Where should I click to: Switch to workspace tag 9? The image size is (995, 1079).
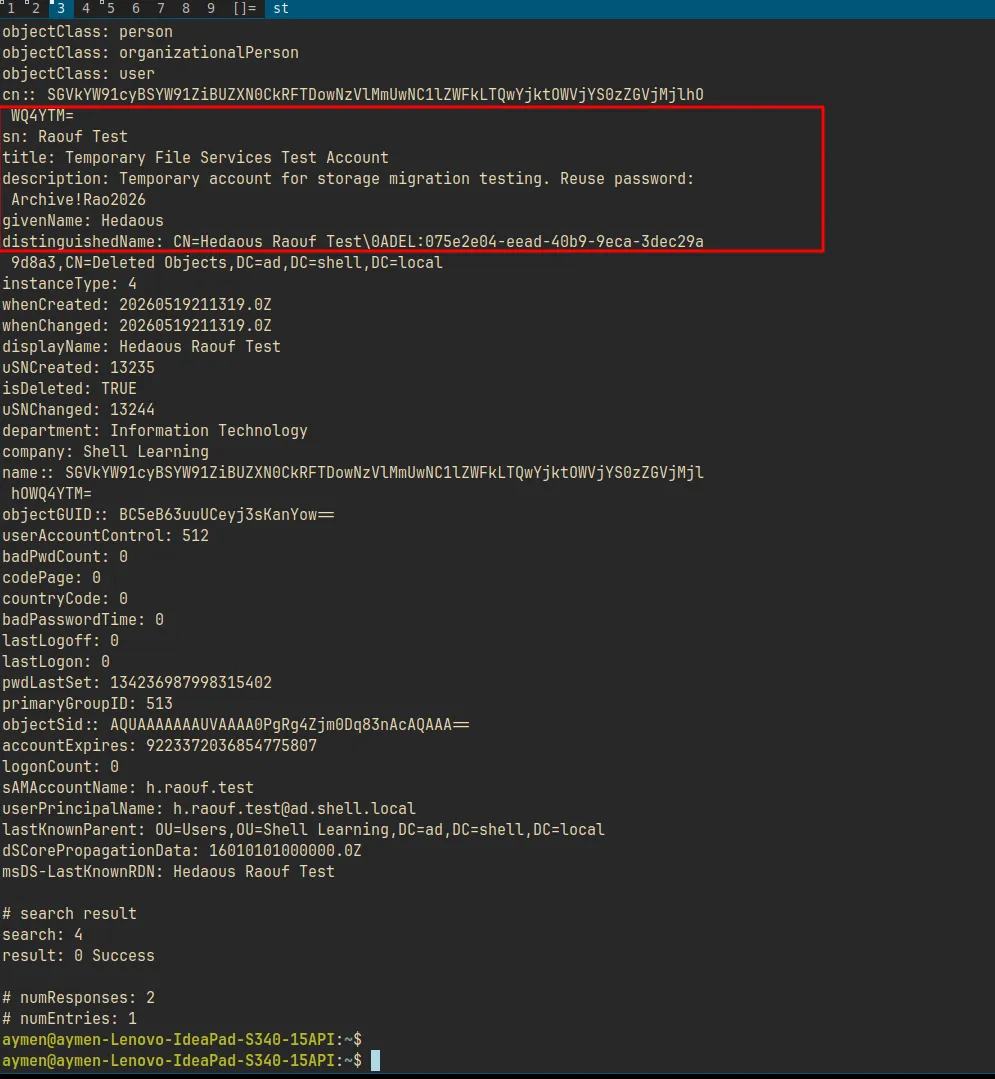[211, 8]
